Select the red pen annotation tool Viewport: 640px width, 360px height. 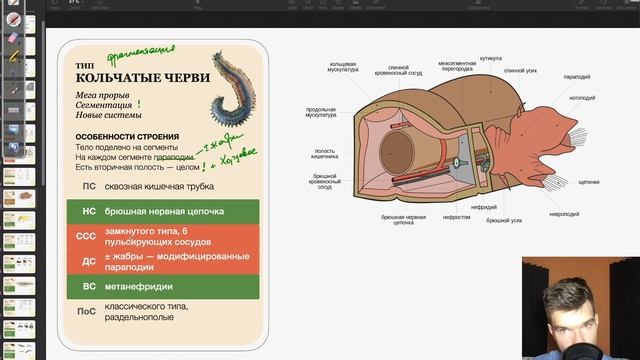point(13,19)
